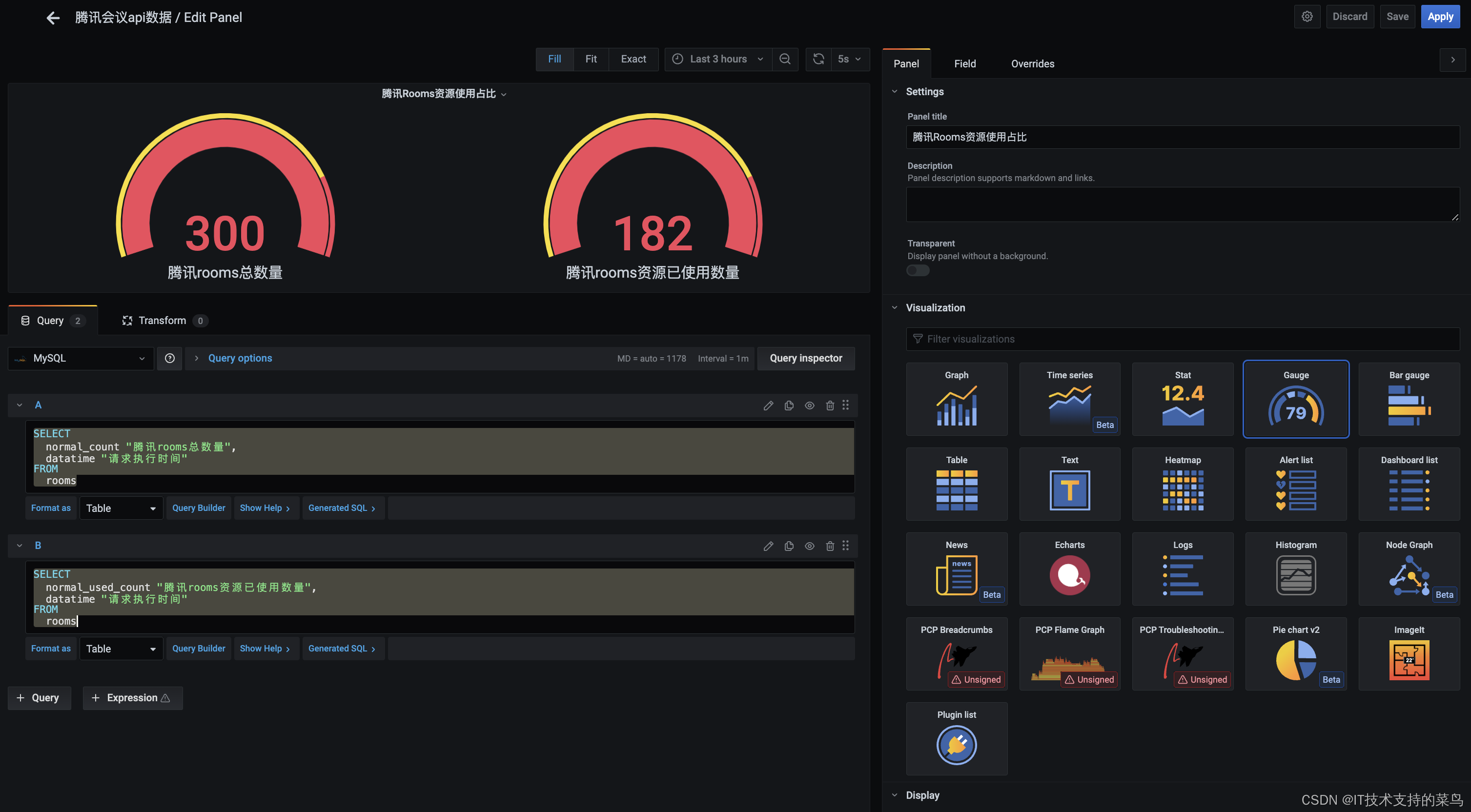
Task: Open 5s refresh interval dropdown
Action: [850, 59]
